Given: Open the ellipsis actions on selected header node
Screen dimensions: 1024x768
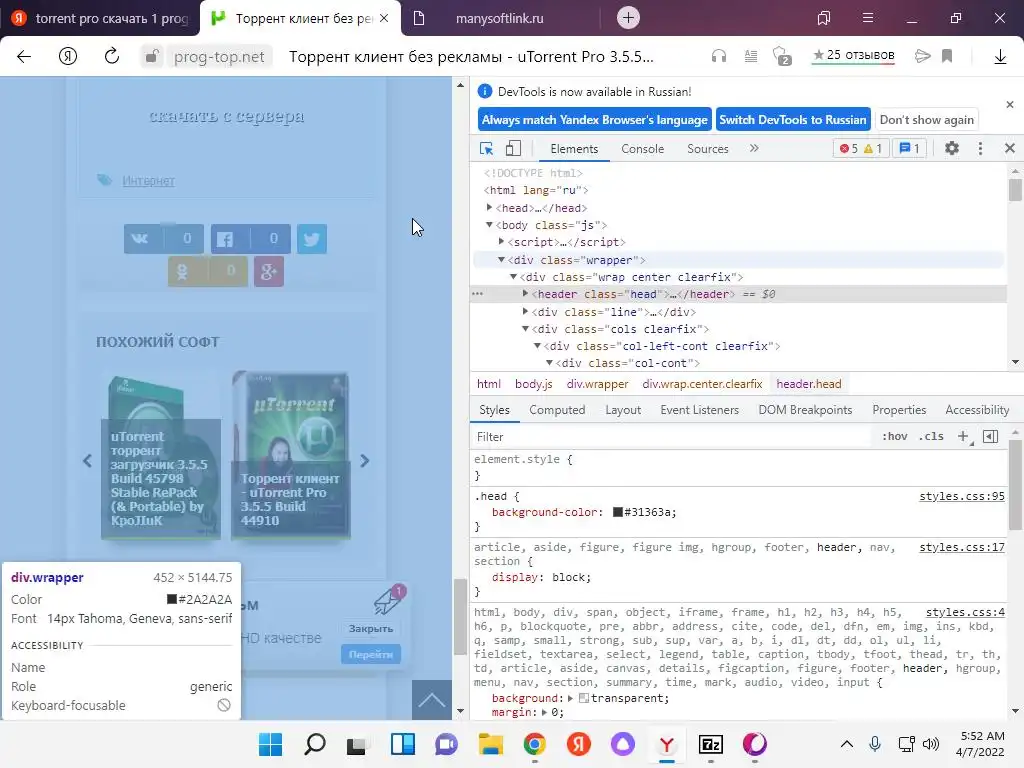Looking at the screenshot, I should pyautogui.click(x=477, y=294).
